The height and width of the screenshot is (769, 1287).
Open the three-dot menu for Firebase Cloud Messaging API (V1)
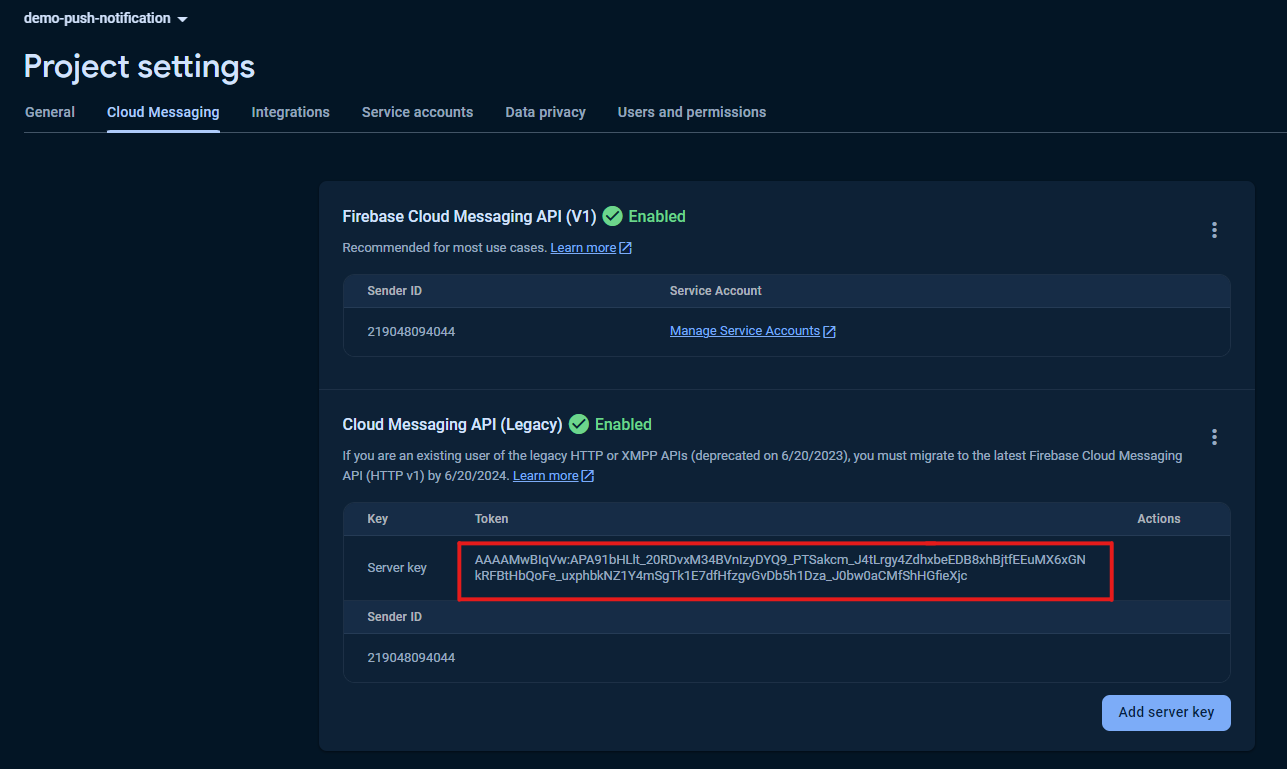click(x=1214, y=230)
